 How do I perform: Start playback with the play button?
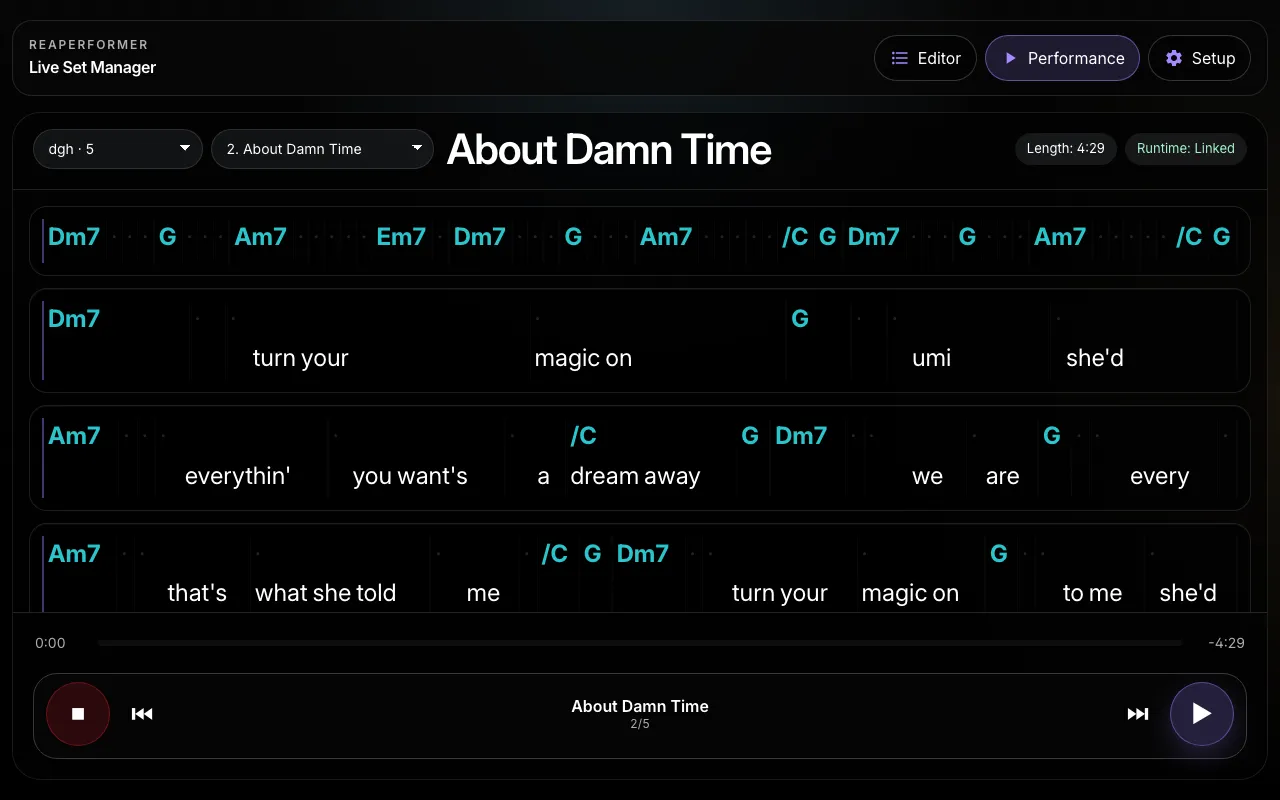click(x=1202, y=714)
